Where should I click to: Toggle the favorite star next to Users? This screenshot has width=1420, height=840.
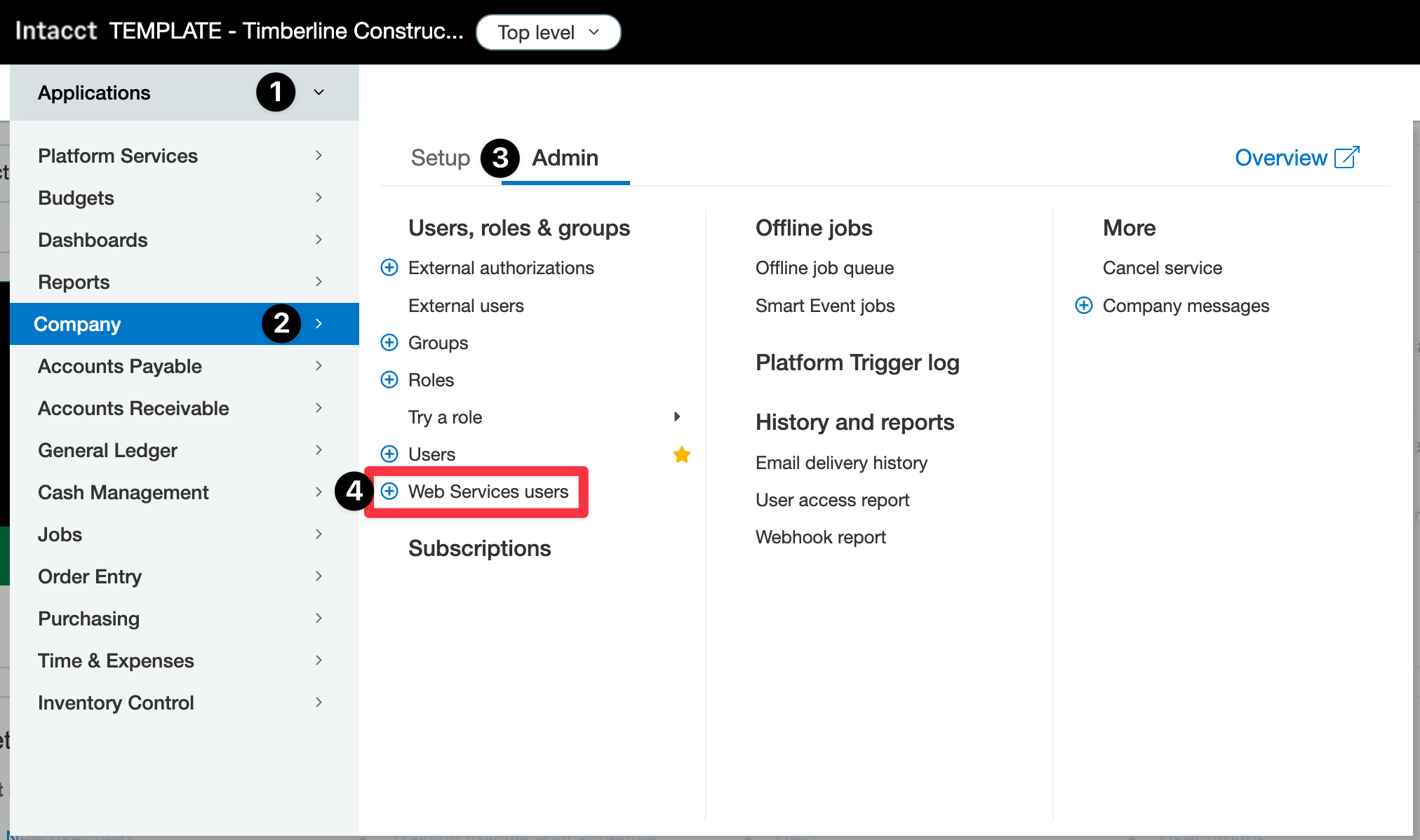tap(681, 454)
